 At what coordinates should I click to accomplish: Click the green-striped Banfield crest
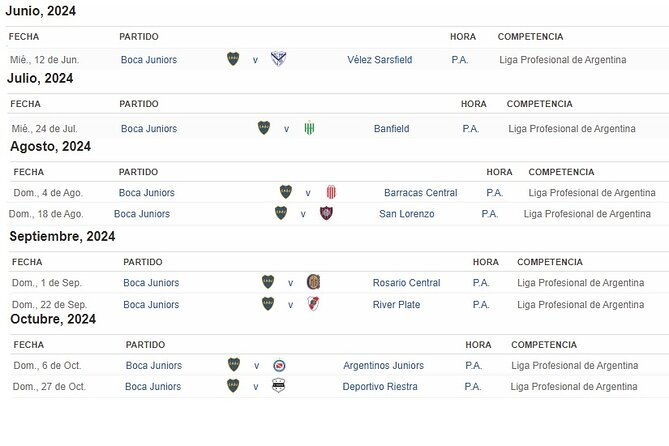(310, 128)
